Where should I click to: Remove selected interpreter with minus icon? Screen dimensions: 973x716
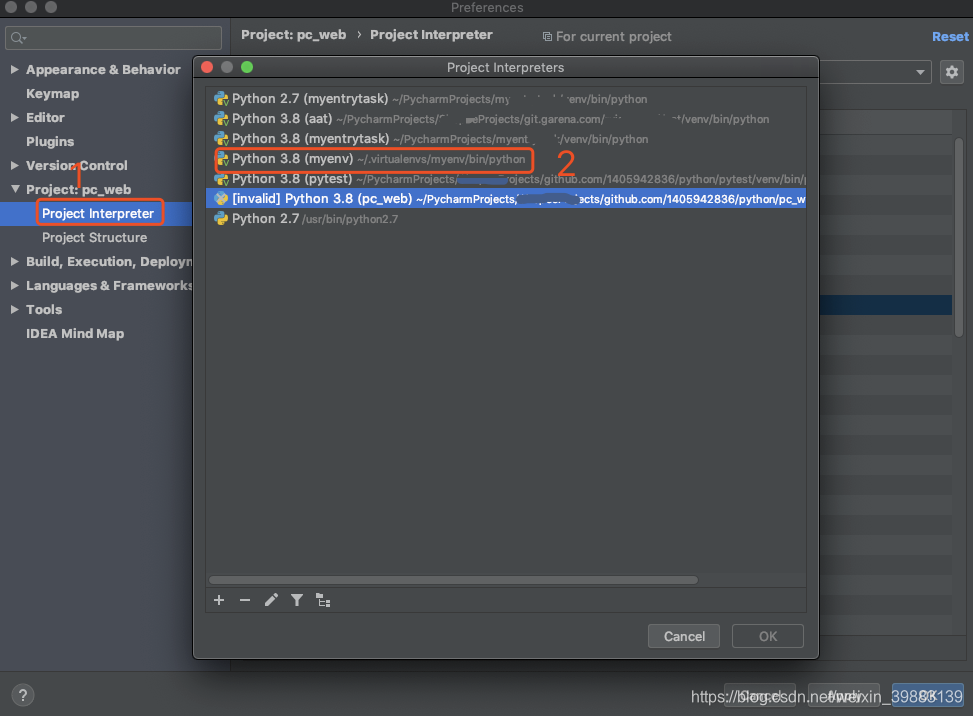[245, 600]
